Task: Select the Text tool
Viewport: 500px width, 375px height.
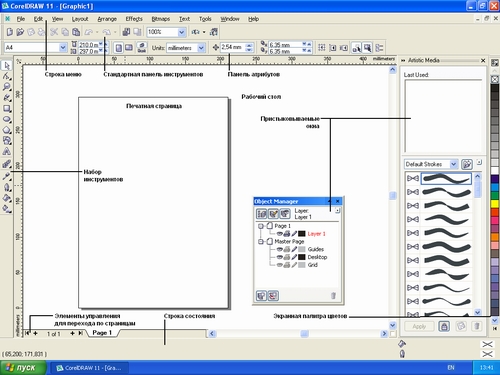Action: tap(7, 152)
